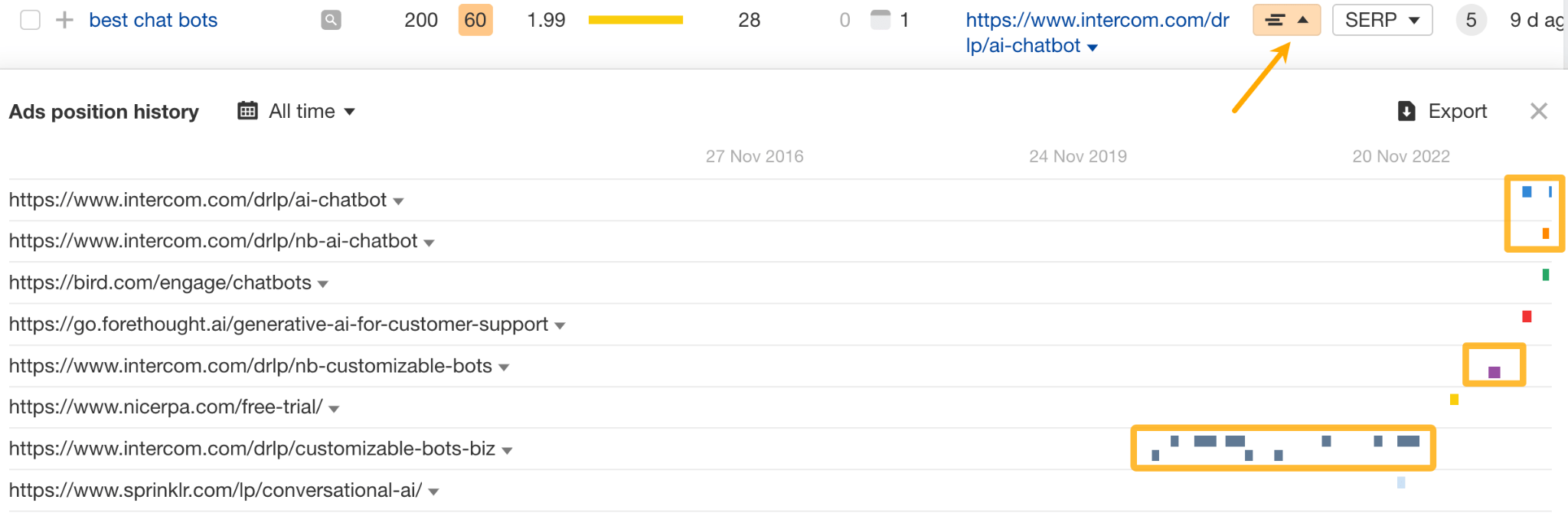The image size is (1568, 516).
Task: Click the magnifier icon next to keyword
Action: [x=331, y=20]
